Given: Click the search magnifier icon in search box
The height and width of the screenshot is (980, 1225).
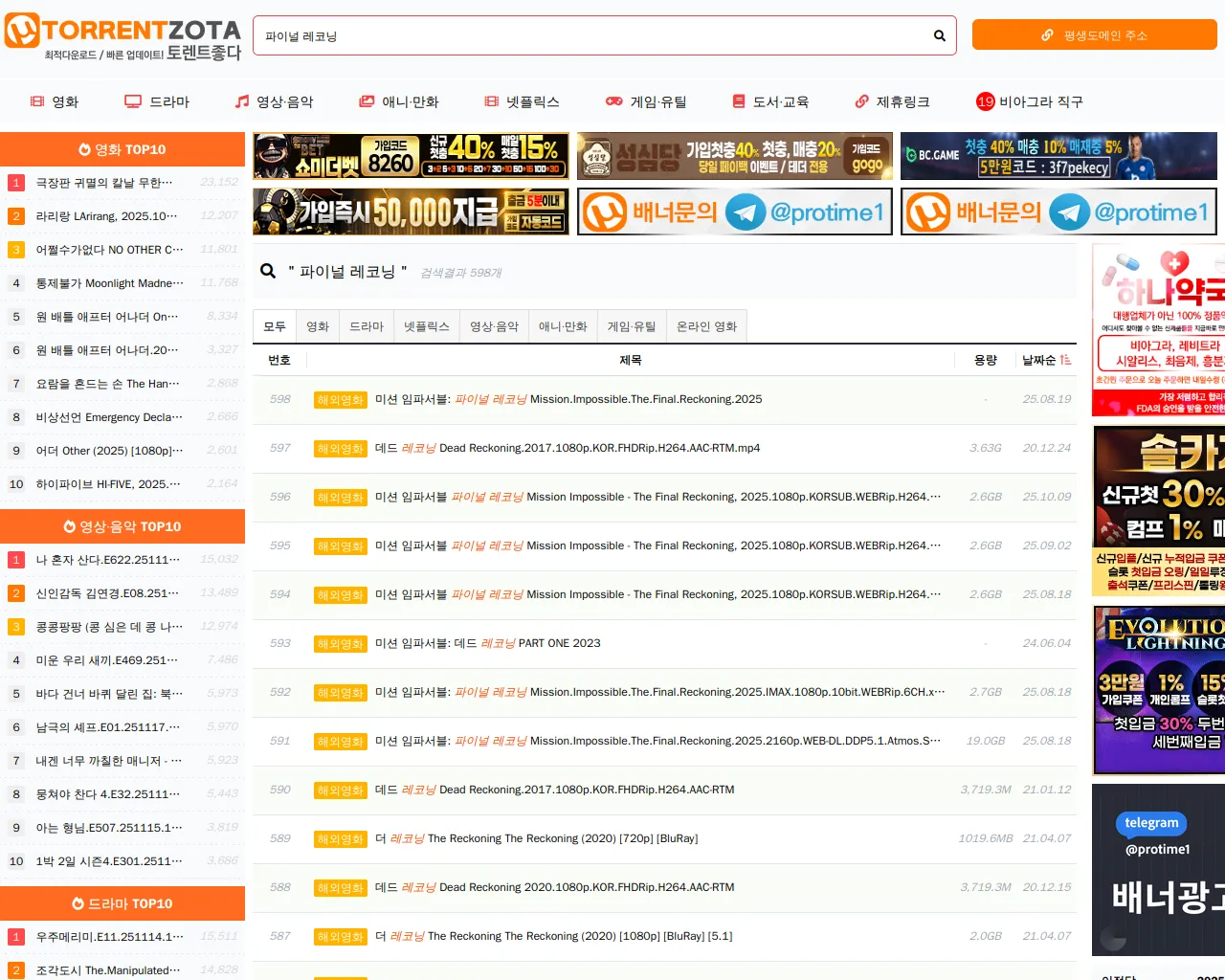Looking at the screenshot, I should tap(939, 36).
